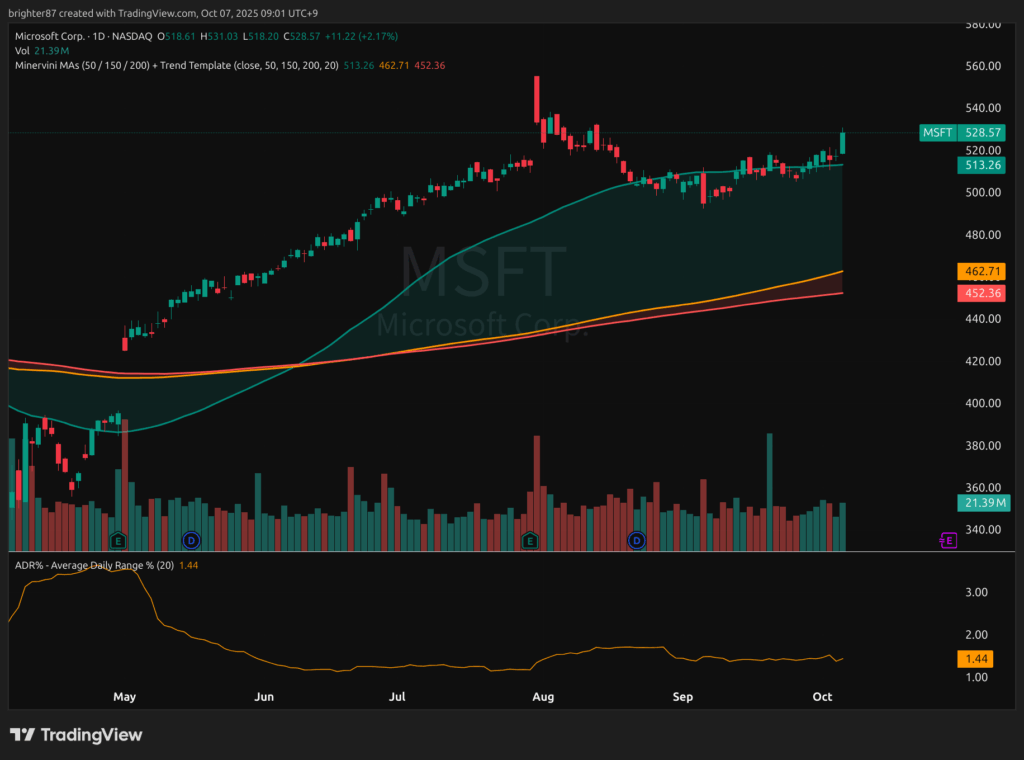
Task: Click the TradingView logo at bottom left
Action: click(76, 735)
